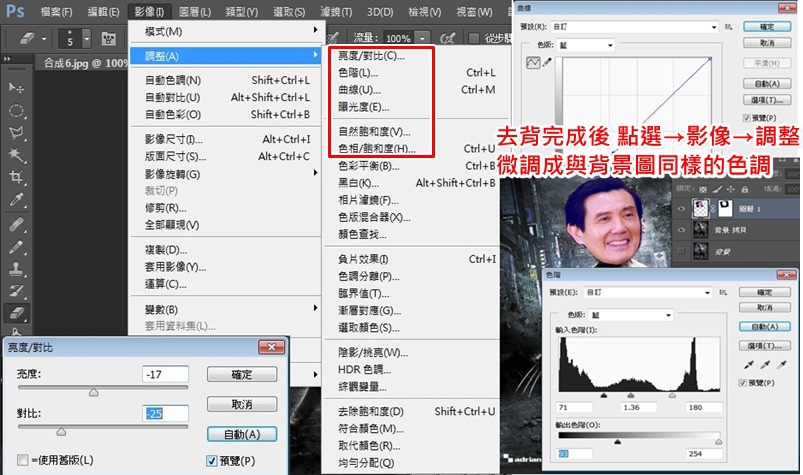Viewport: 803px width, 475px height.
Task: Toggle 預覽(P) checkbox in Curves dialog
Action: [746, 118]
